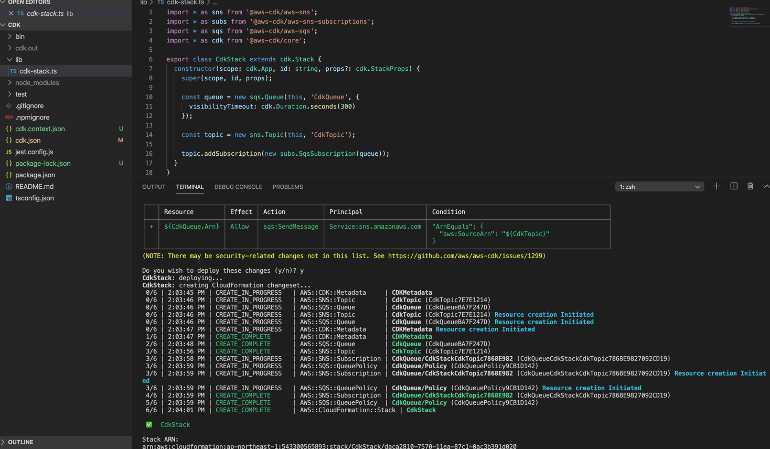Open the aws-cdk issues 1299 GitHub link
Image resolution: width=770 pixels, height=449 pixels.
click(x=467, y=256)
